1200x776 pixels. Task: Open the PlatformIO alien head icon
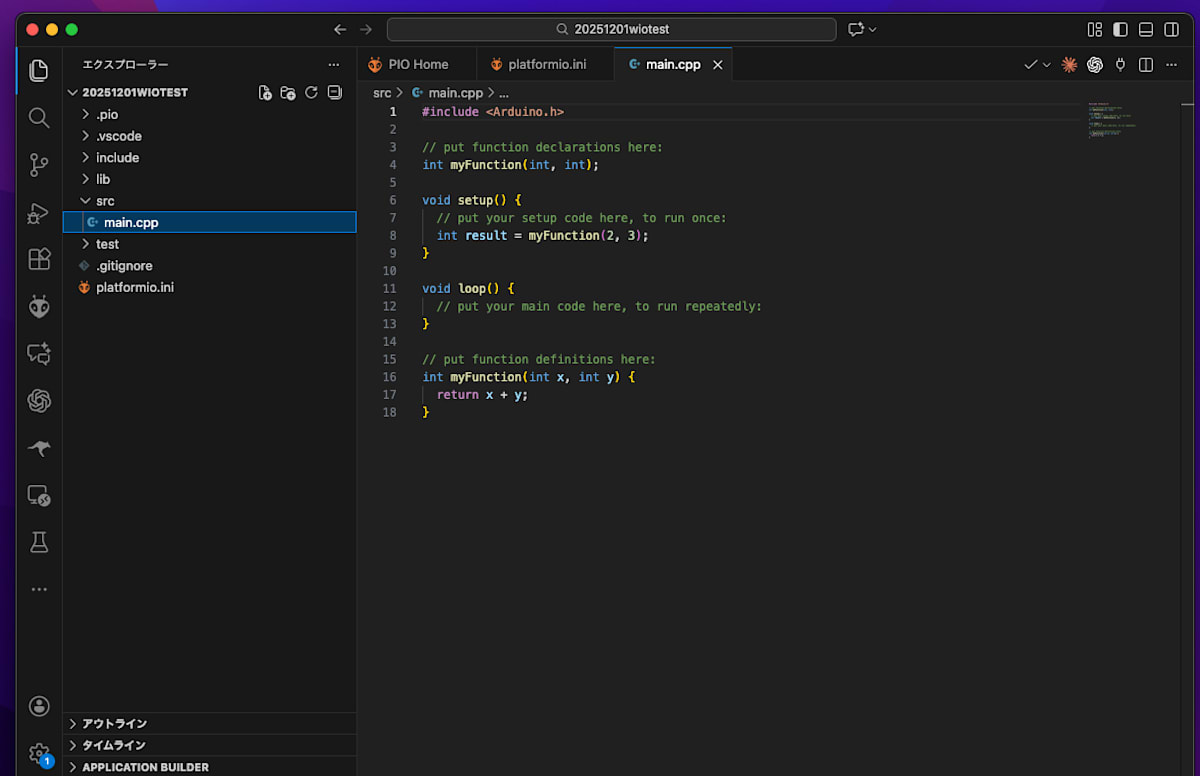point(39,306)
